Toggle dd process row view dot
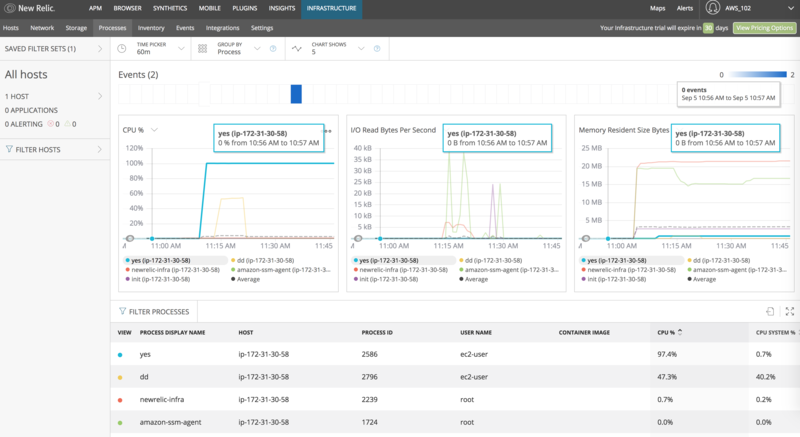This screenshot has height=437, width=800. [120, 377]
